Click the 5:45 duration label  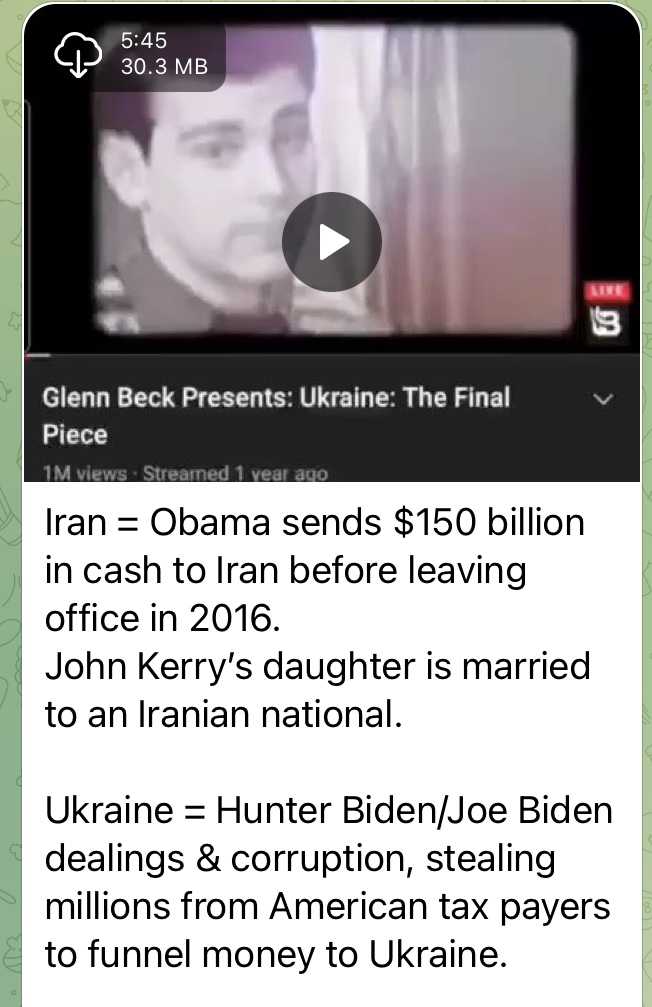click(144, 40)
